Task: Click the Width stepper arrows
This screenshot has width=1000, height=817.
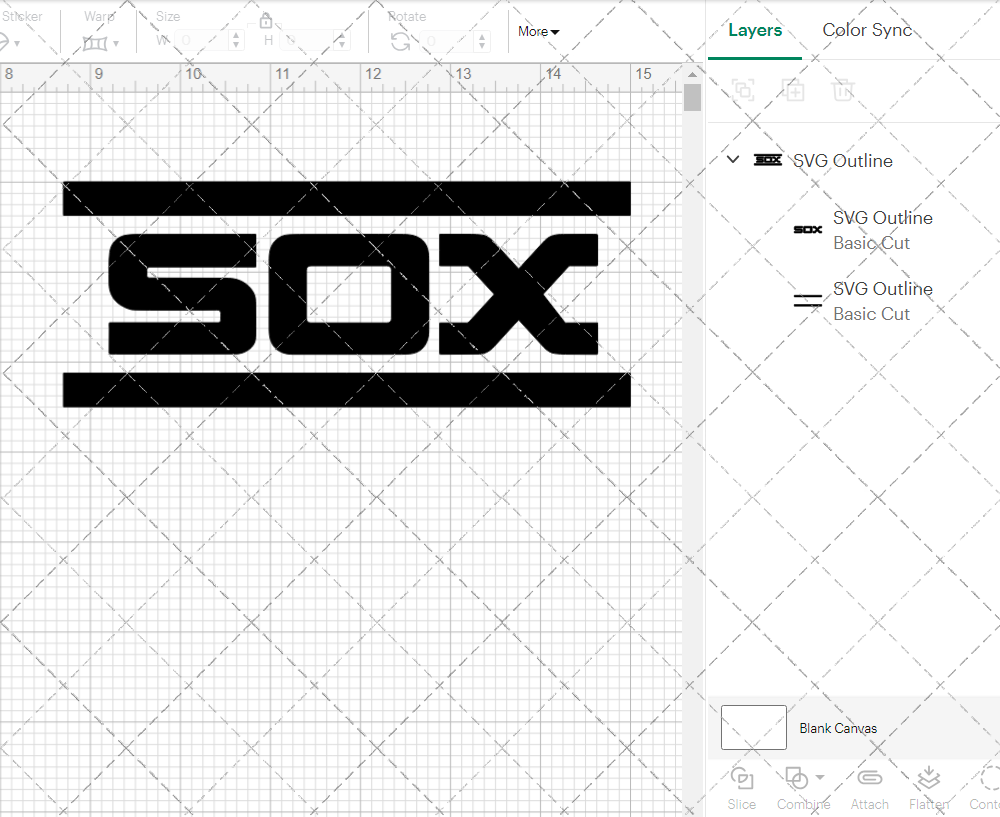Action: (237, 41)
